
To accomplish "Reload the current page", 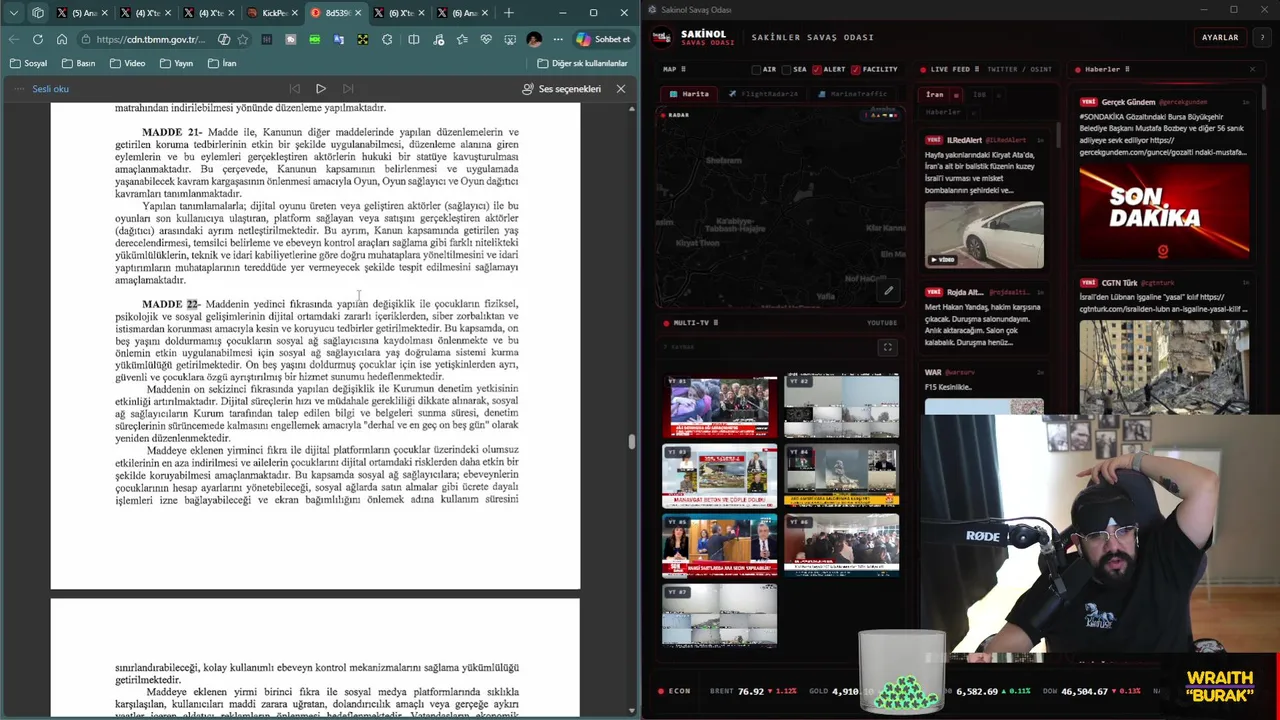I will [38, 39].
